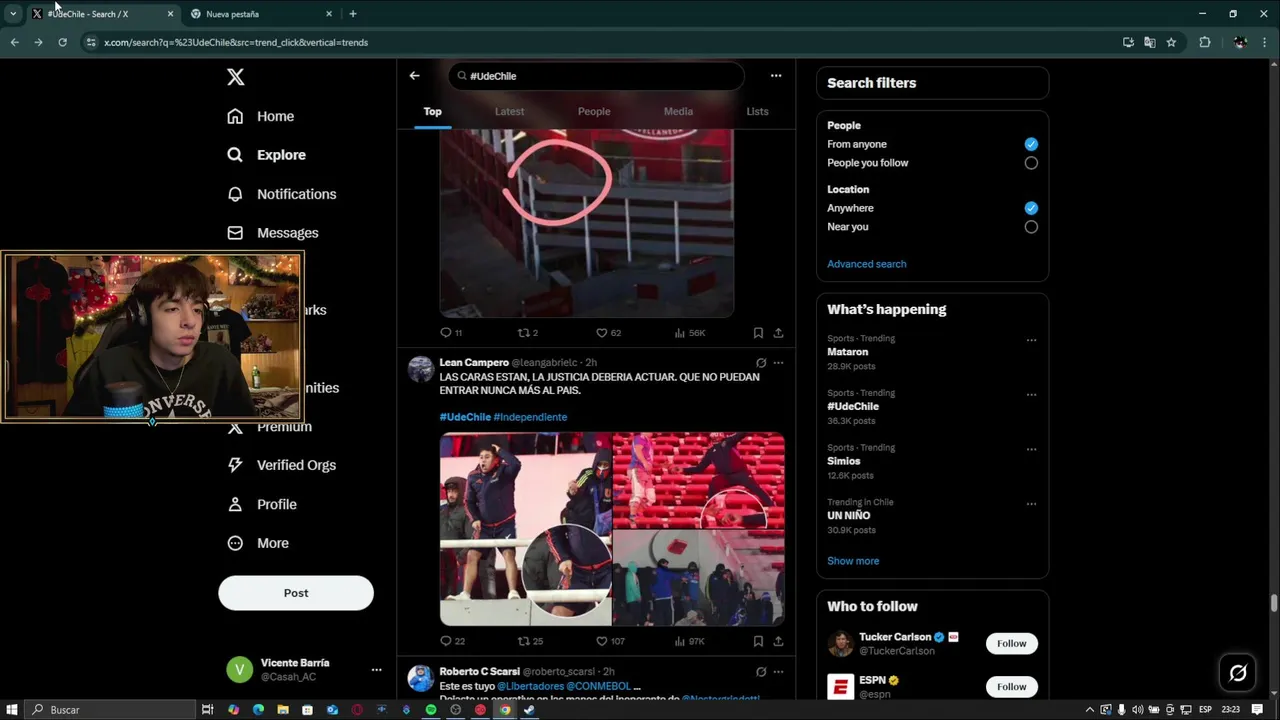The width and height of the screenshot is (1280, 720).
Task: Translate this page via address bar icon
Action: pyautogui.click(x=1150, y=42)
